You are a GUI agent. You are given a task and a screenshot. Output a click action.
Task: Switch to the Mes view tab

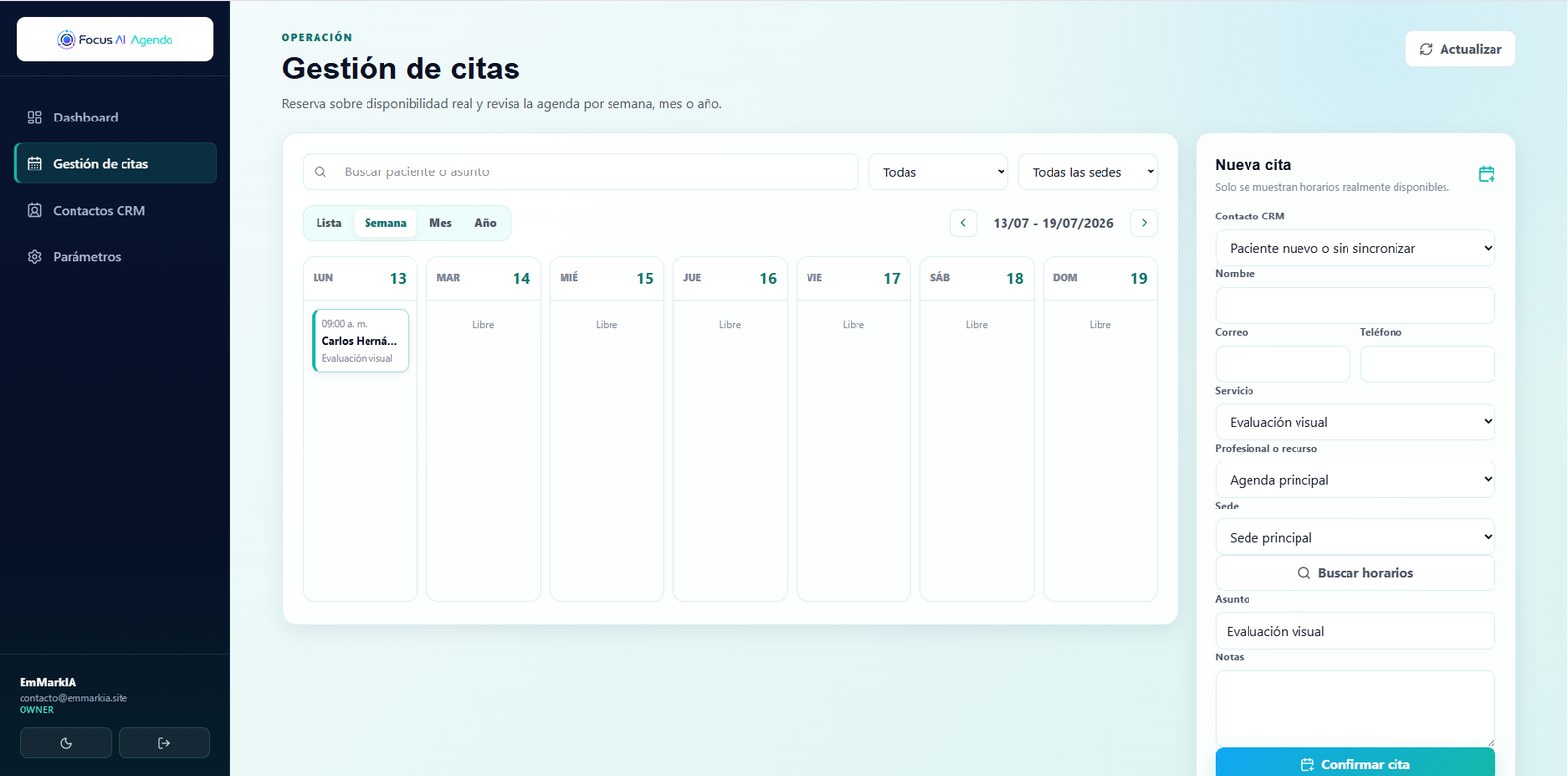(440, 223)
